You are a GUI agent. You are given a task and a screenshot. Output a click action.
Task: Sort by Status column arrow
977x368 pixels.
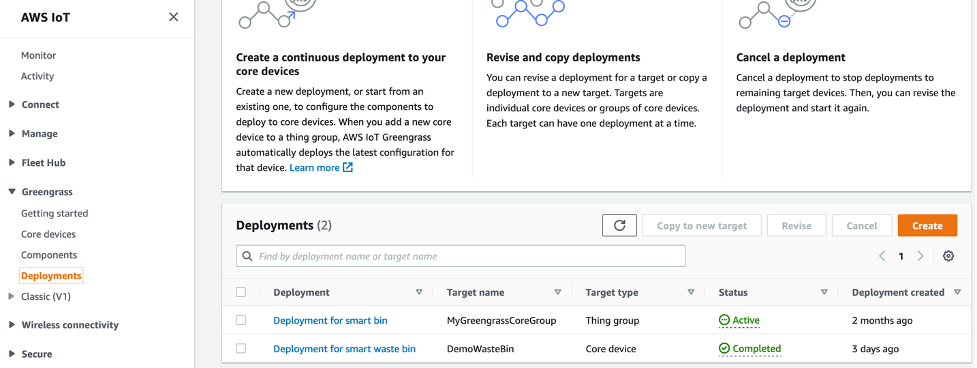824,292
